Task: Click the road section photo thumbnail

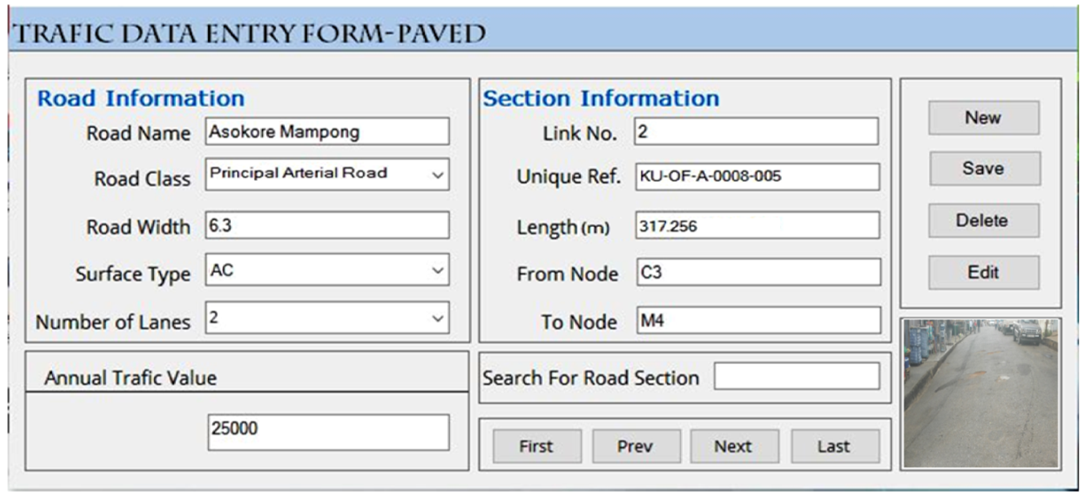Action: 980,393
